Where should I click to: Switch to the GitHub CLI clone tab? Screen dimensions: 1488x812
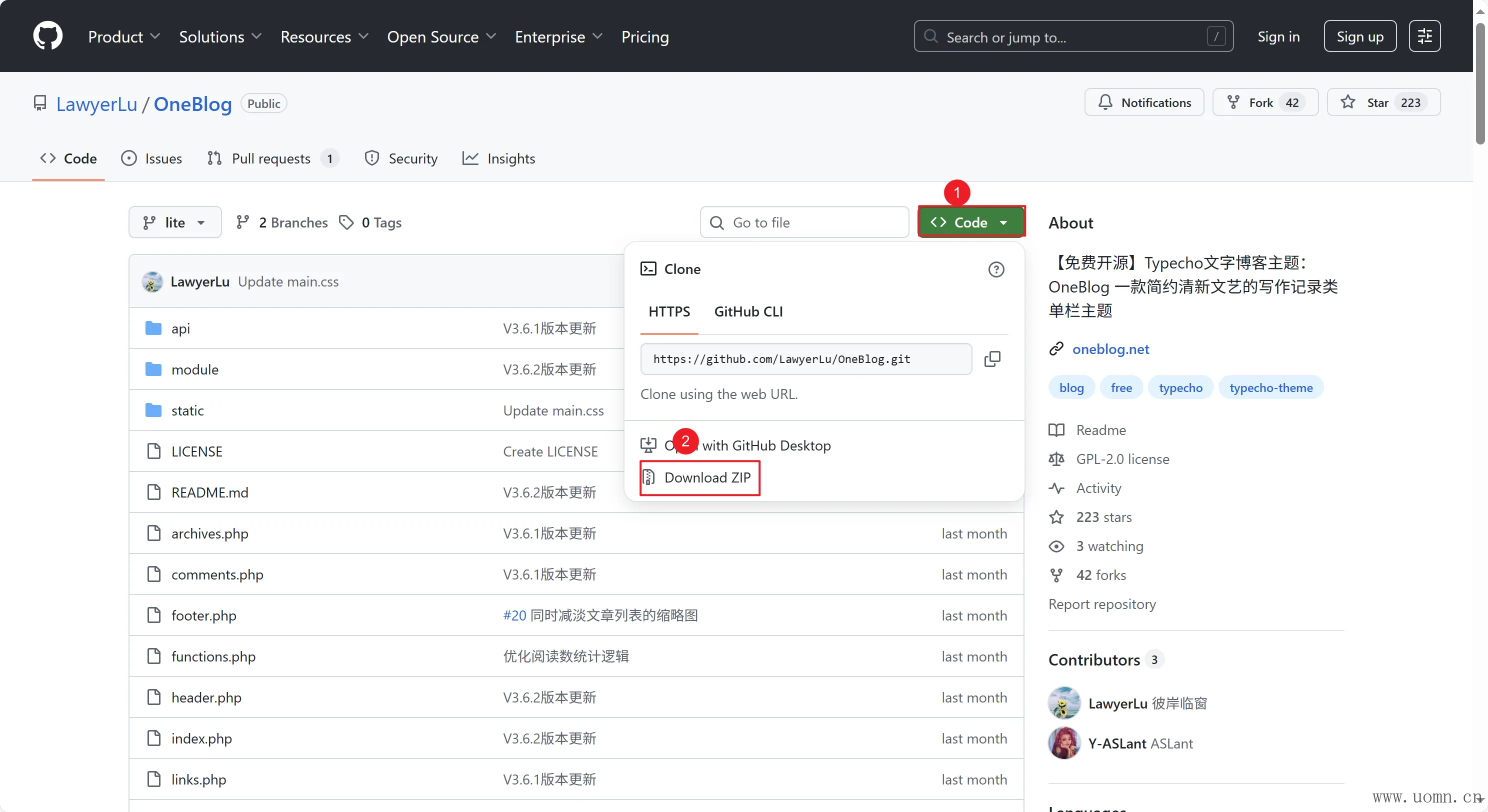point(748,311)
